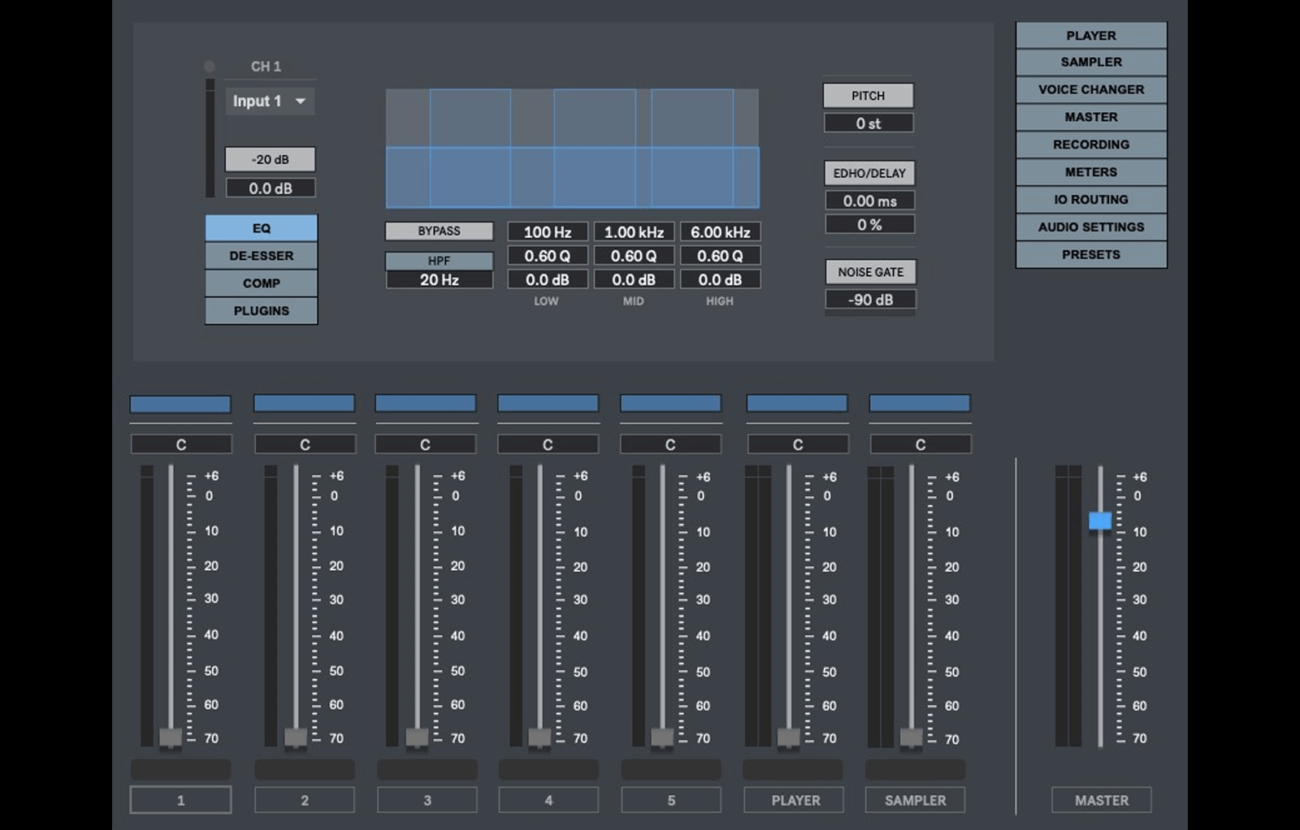The image size is (1300, 830).
Task: Open the VOICE CHANGER panel
Action: pos(1091,89)
